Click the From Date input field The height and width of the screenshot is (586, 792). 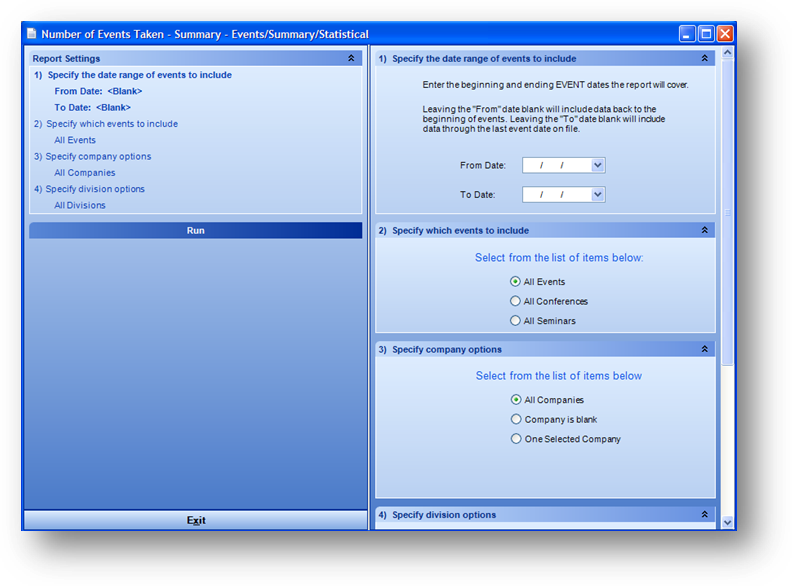pos(556,166)
